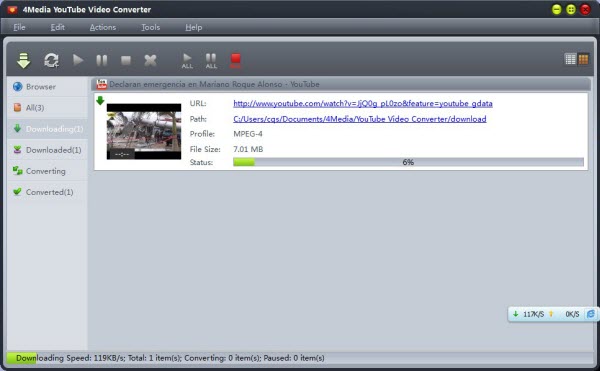Open the download path folder link
The width and height of the screenshot is (600, 371).
(360, 119)
